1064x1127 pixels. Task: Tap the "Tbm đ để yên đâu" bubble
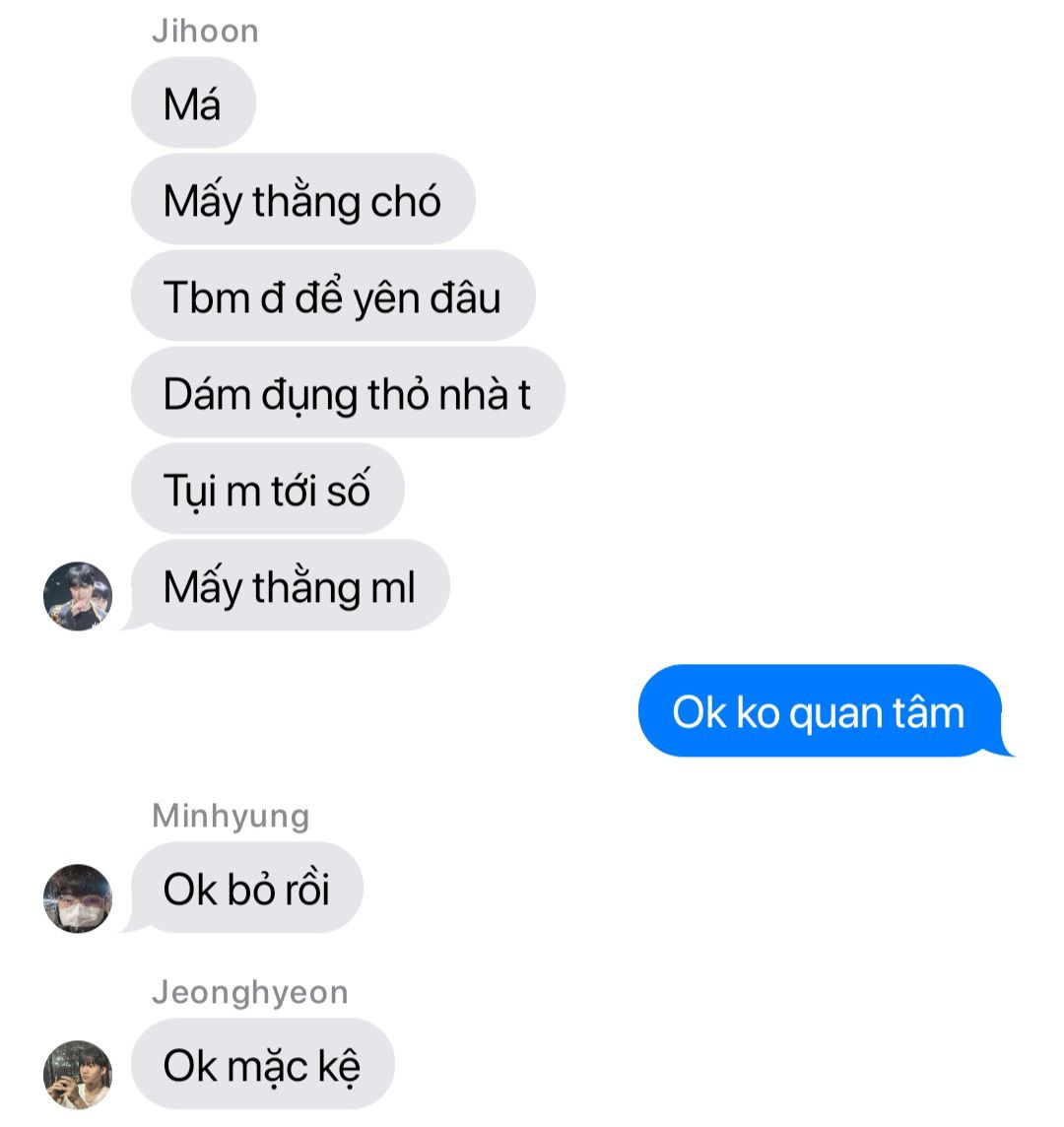(333, 296)
